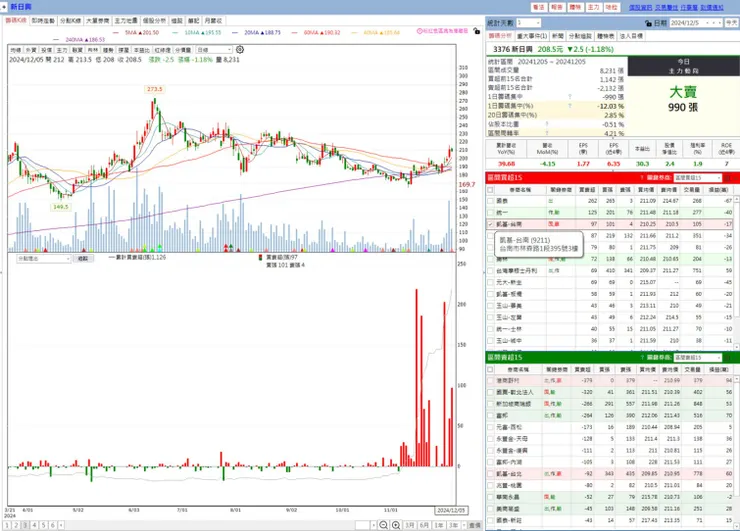Tick checkbox for 統一 in buy table
740x531 pixels.
pyautogui.click(x=490, y=213)
